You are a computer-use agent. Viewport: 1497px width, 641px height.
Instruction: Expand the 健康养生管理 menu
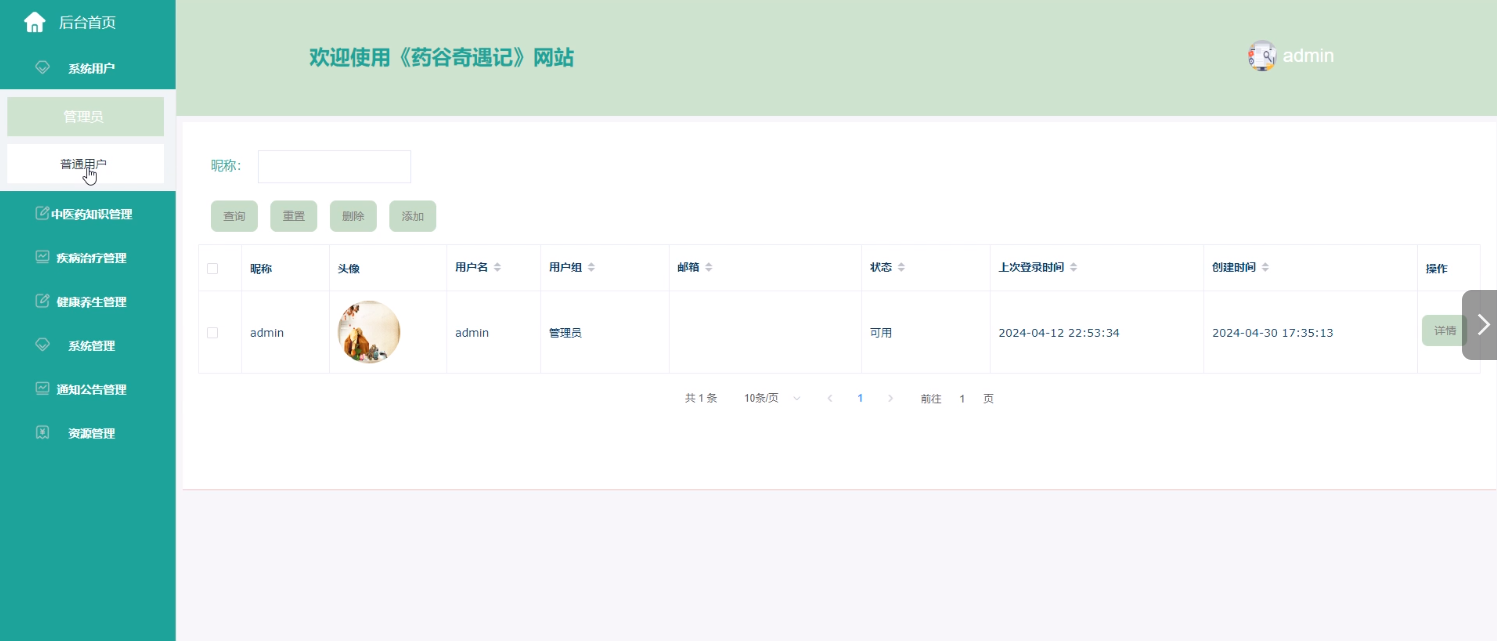[x=87, y=301]
